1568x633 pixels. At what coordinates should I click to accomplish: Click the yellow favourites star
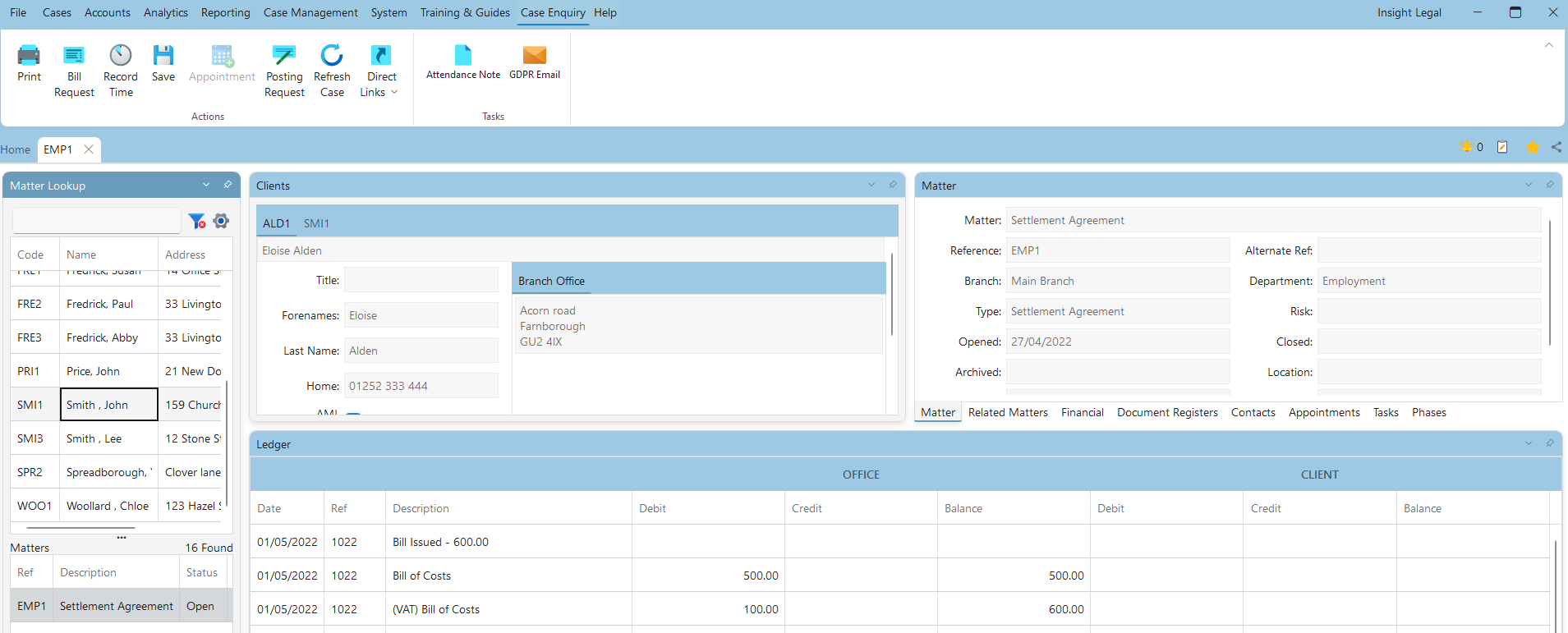coord(1533,147)
